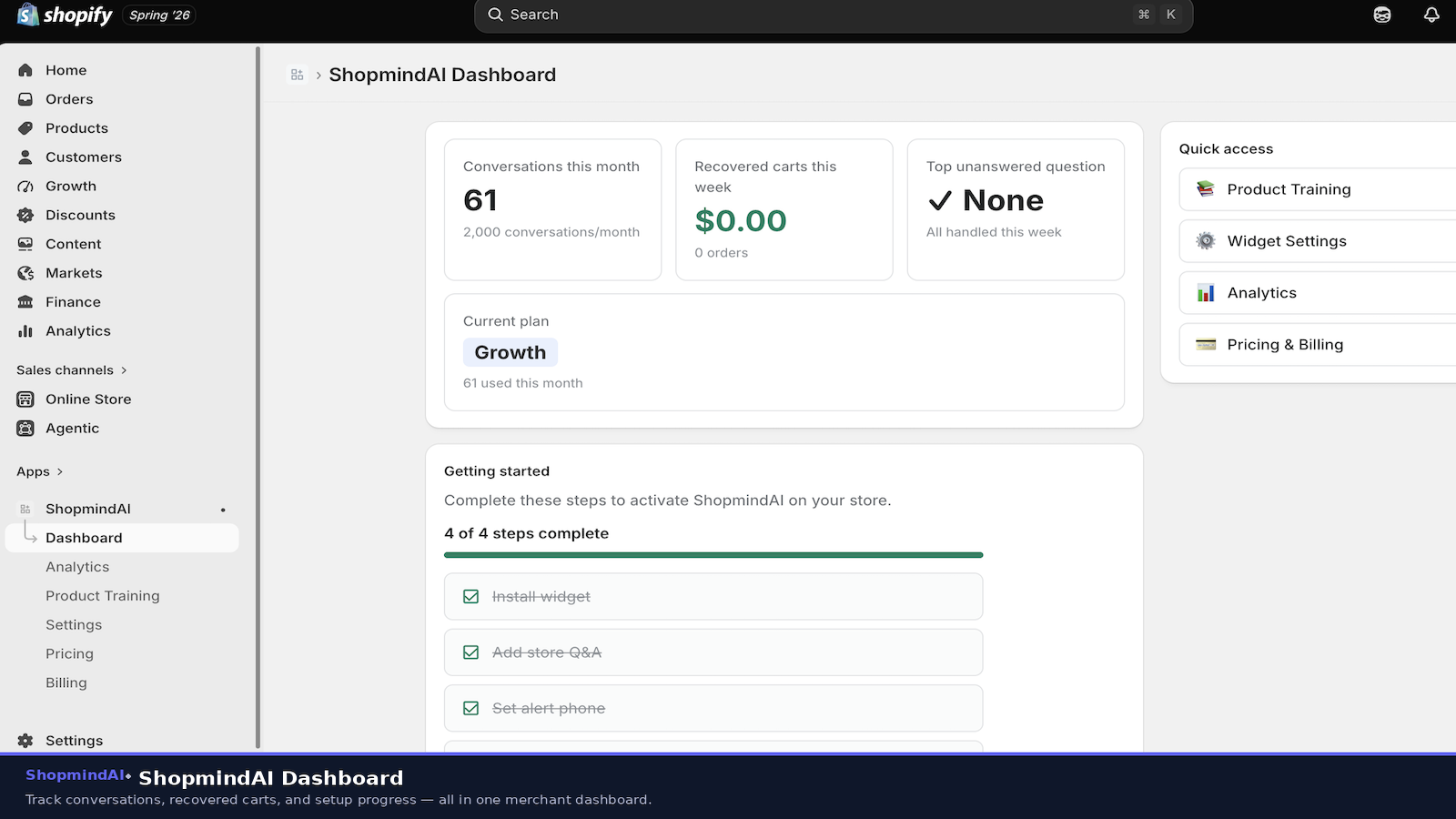Open Settings under ShopmindAI

(74, 625)
